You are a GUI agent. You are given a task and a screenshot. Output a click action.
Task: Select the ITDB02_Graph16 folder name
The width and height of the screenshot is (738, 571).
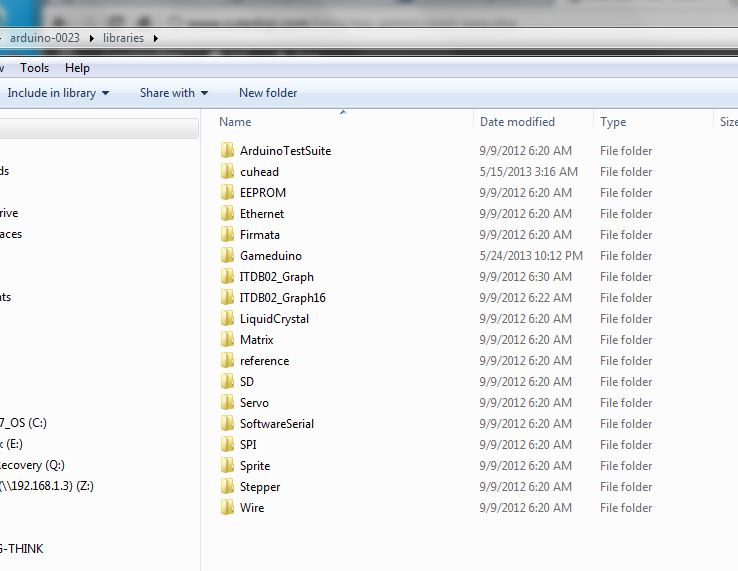282,298
